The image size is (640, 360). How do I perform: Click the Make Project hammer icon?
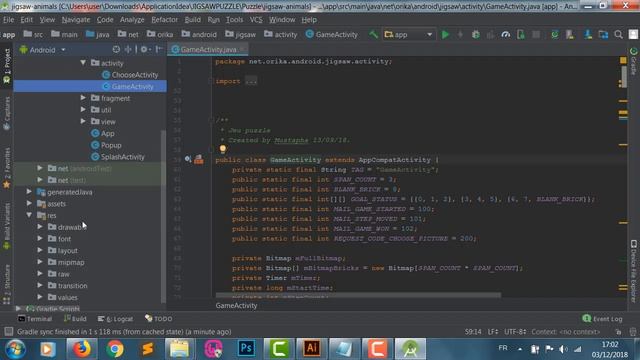pyautogui.click(x=373, y=35)
